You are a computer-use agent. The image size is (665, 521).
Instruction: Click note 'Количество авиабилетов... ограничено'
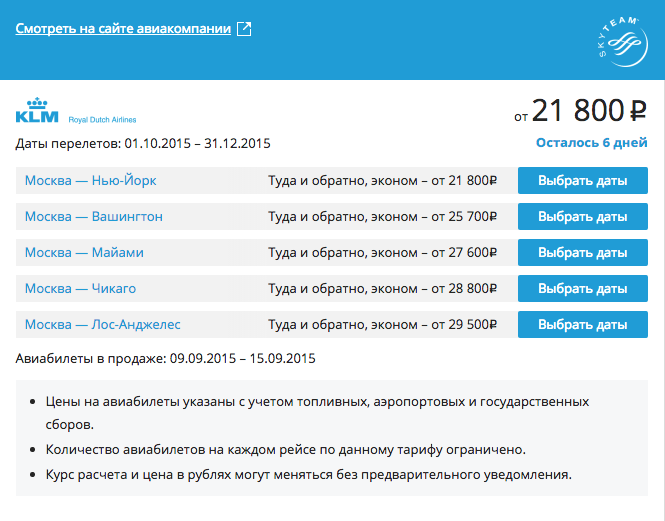(x=285, y=449)
